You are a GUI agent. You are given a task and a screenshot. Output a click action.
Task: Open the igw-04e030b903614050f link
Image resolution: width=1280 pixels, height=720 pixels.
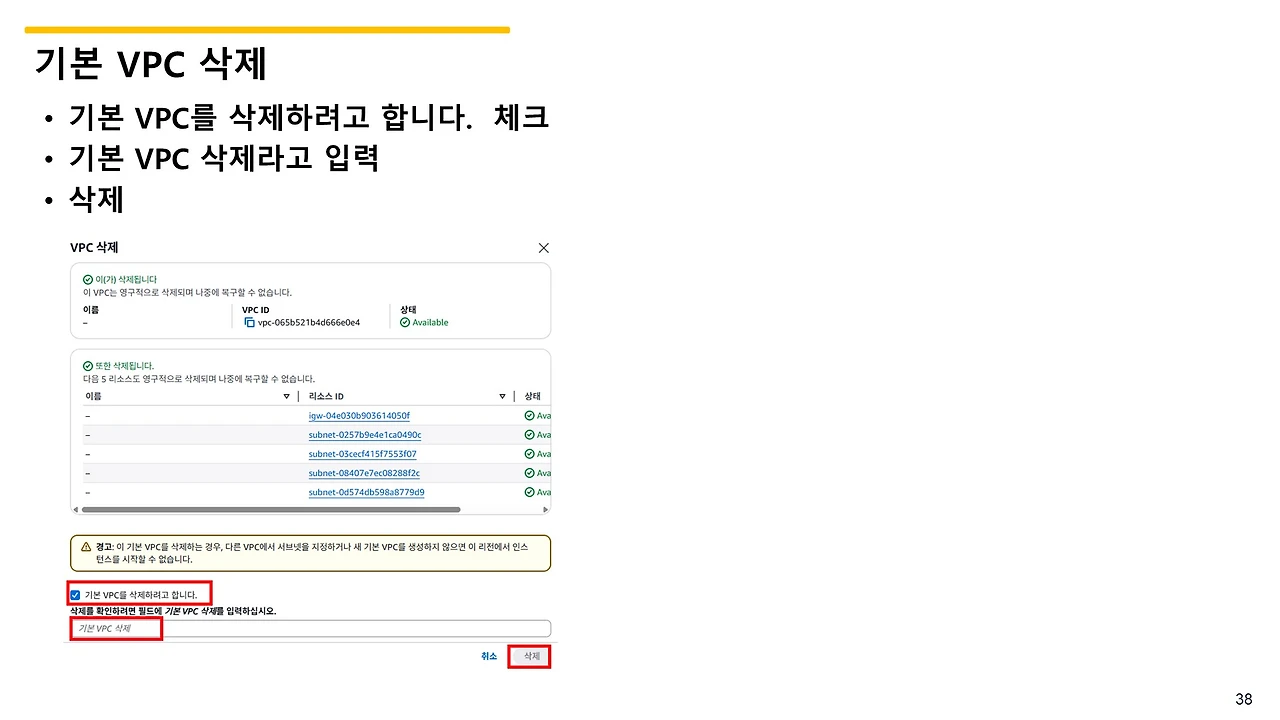[x=361, y=415]
